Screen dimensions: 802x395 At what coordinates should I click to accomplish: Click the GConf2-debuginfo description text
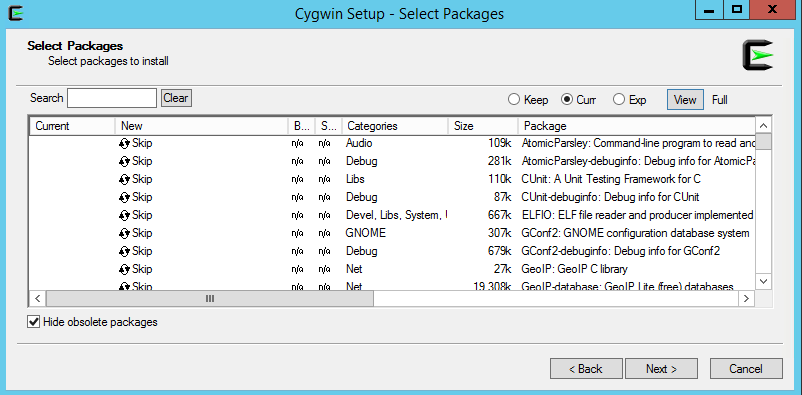point(620,251)
